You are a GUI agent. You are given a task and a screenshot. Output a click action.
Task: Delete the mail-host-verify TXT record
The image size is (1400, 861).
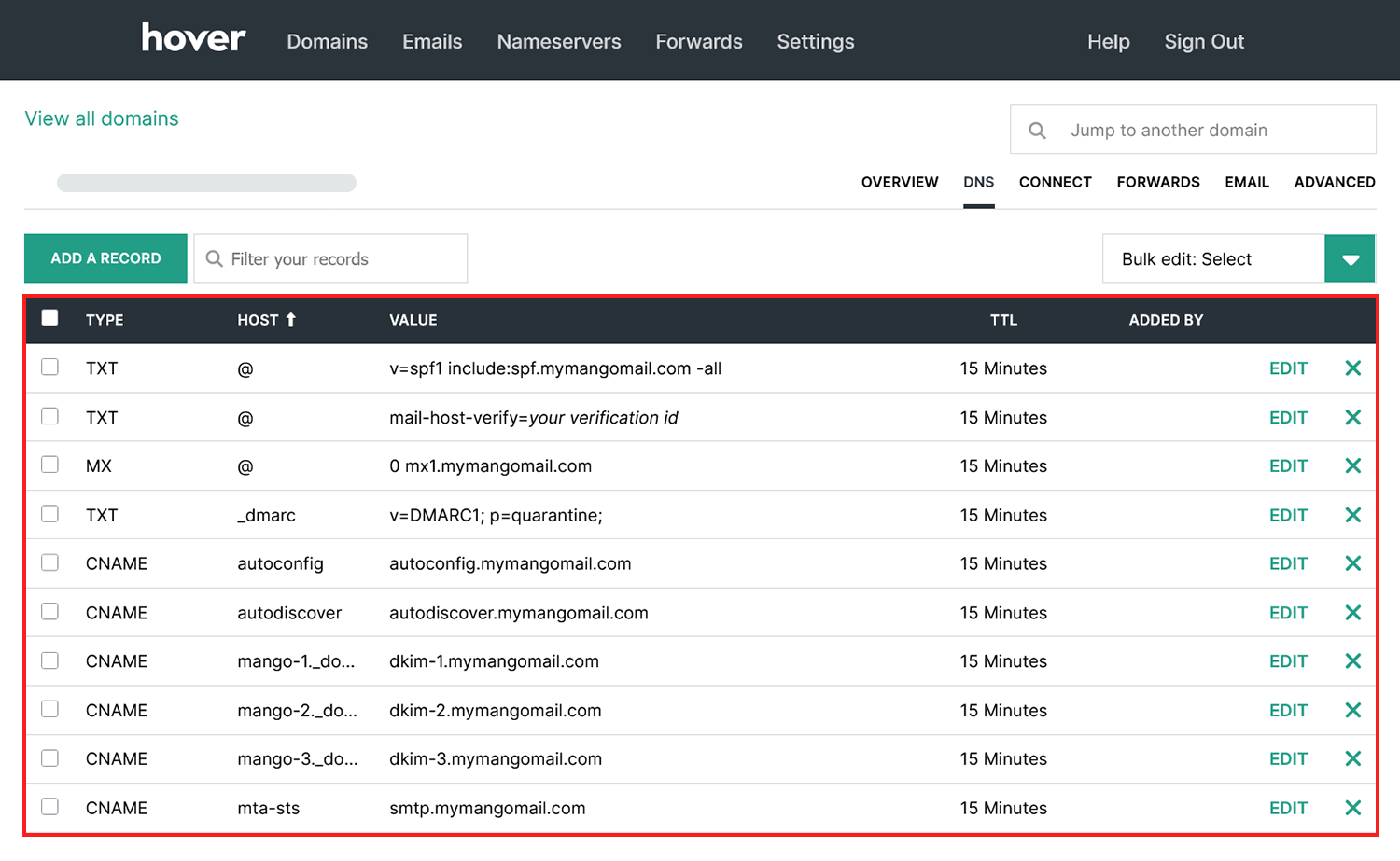[1352, 417]
